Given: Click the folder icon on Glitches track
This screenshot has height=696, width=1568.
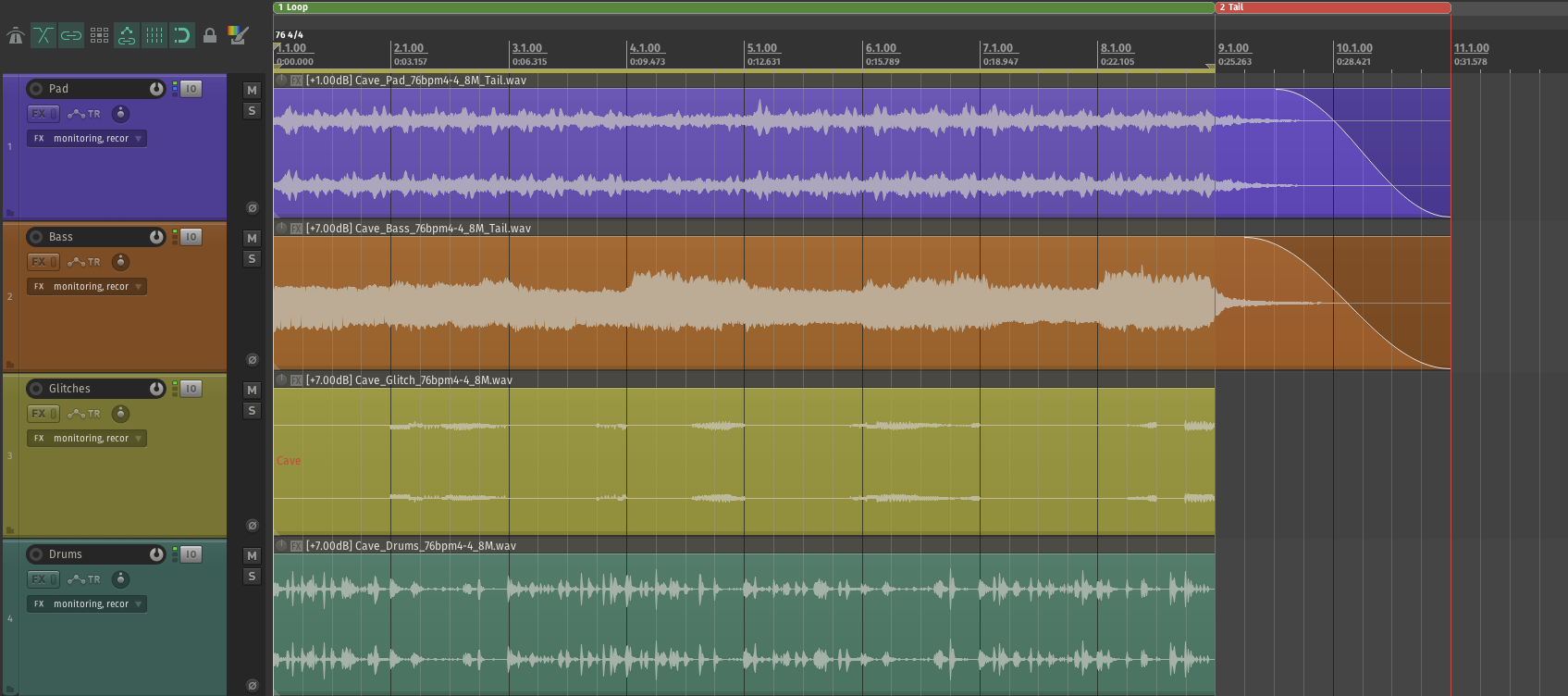Looking at the screenshot, I should (10, 529).
